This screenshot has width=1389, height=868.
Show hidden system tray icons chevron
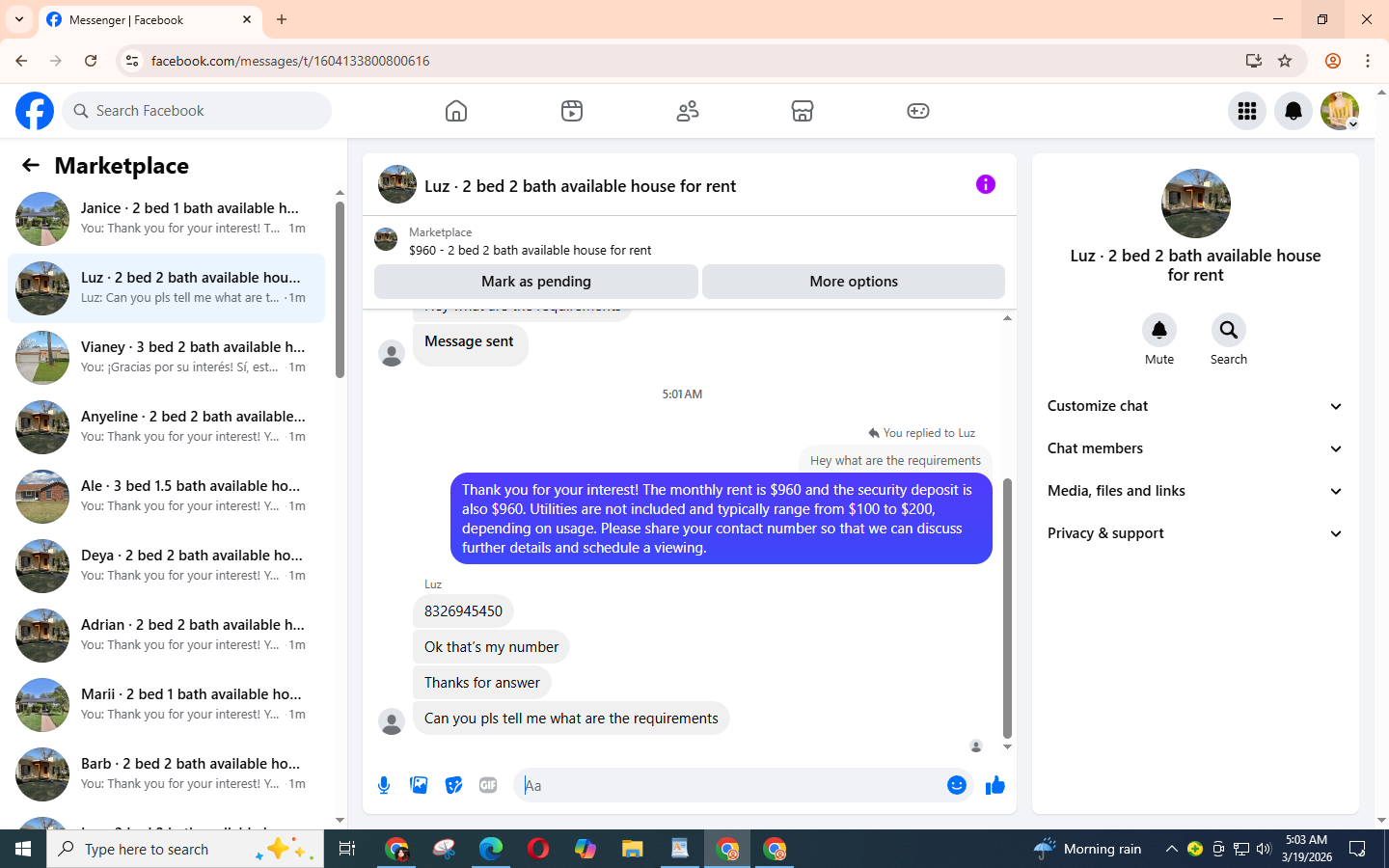click(1171, 849)
